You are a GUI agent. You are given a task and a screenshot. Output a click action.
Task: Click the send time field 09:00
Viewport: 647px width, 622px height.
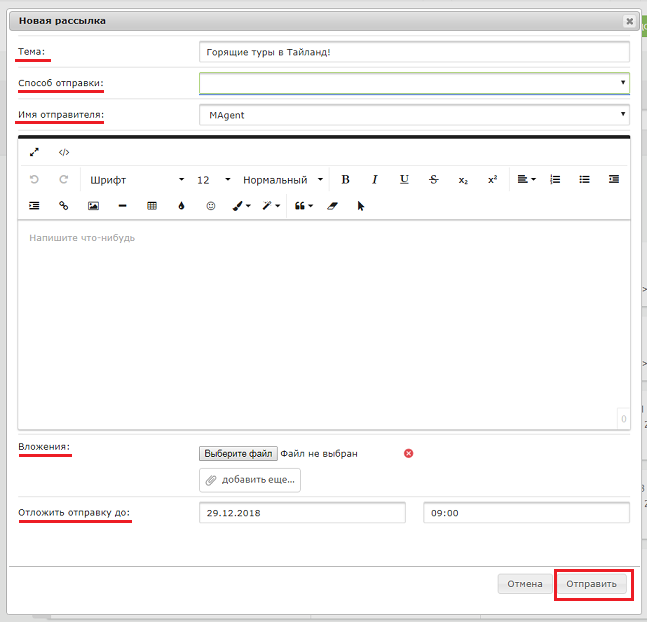coord(527,513)
